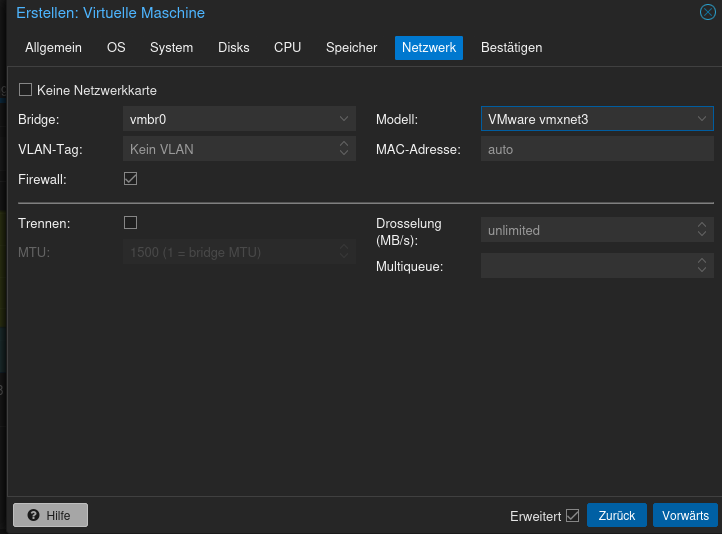Toggle the Trennen checkbox

pos(130,222)
